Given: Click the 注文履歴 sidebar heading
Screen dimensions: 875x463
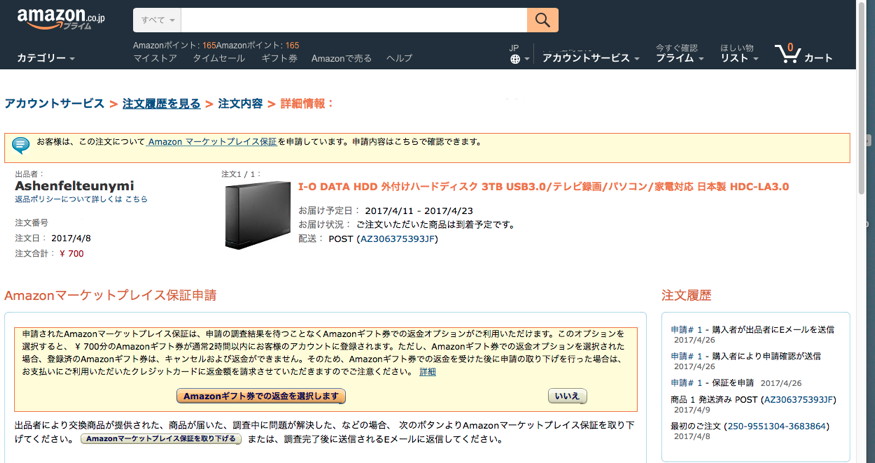Looking at the screenshot, I should click(686, 295).
